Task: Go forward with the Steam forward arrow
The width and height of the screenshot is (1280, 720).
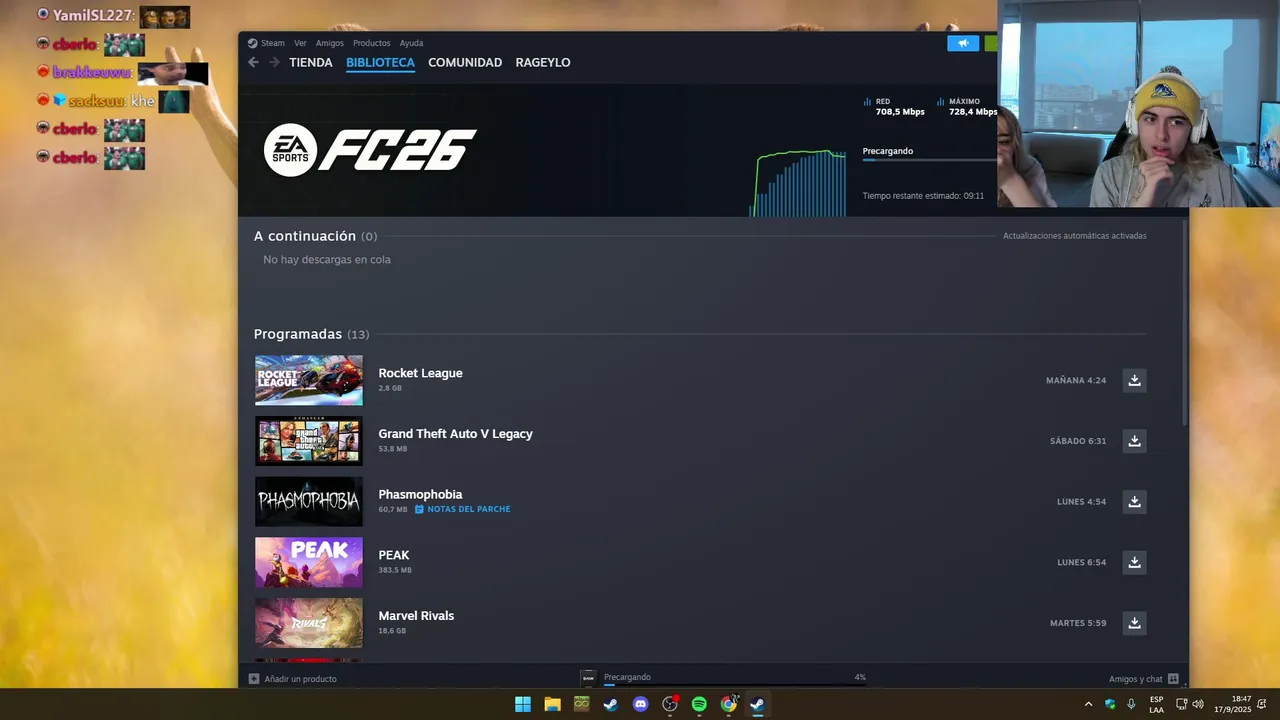Action: 274,62
